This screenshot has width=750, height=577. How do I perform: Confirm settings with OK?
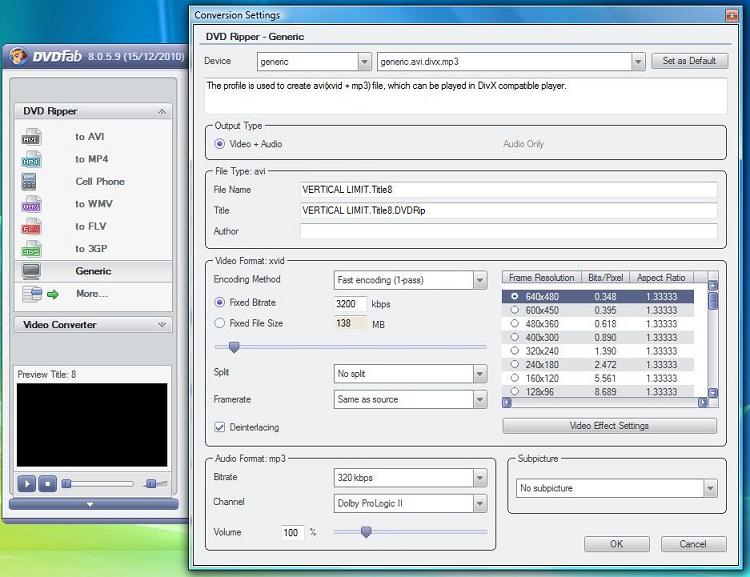(617, 544)
